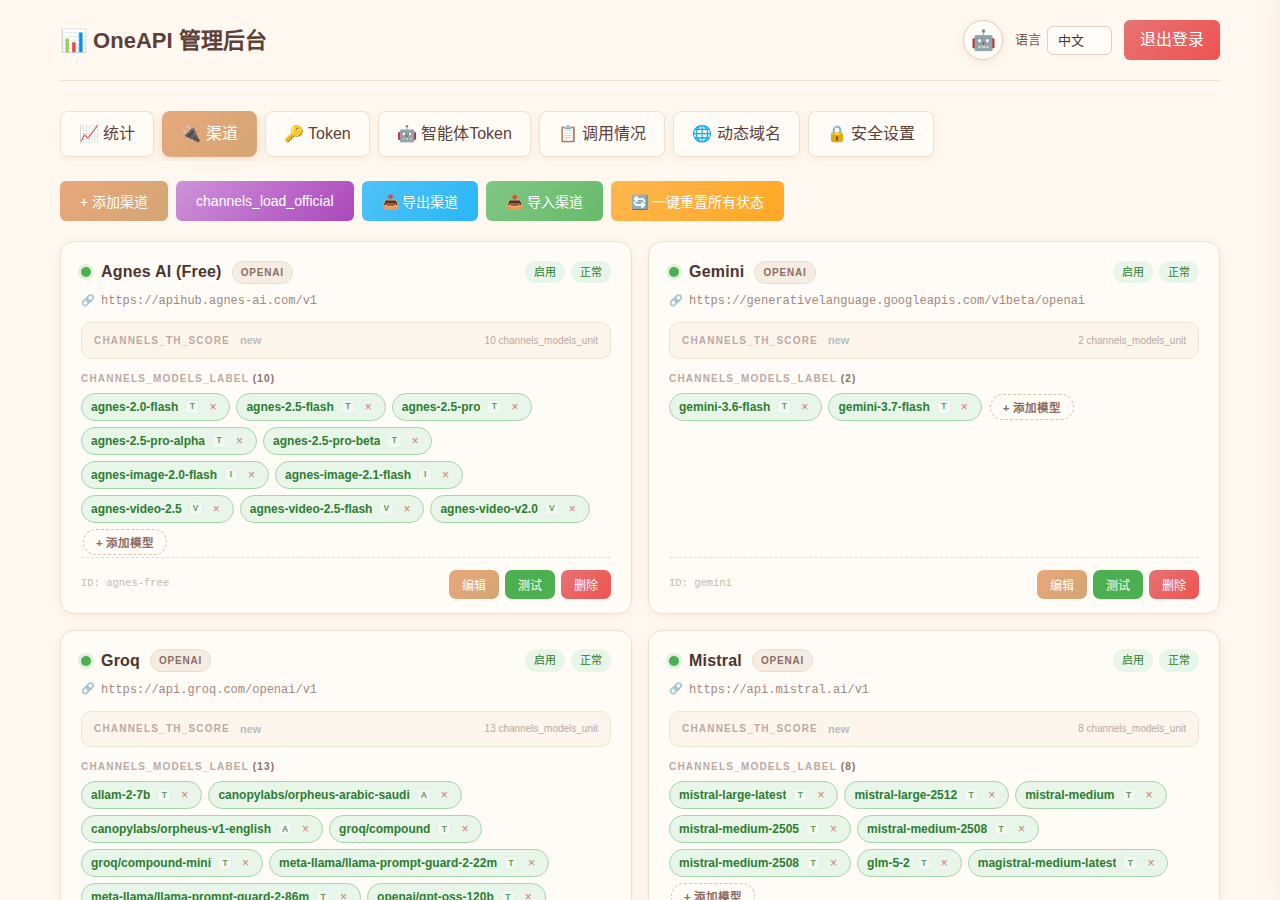
Task: Click 导出渠道 export button
Action: (x=420, y=201)
